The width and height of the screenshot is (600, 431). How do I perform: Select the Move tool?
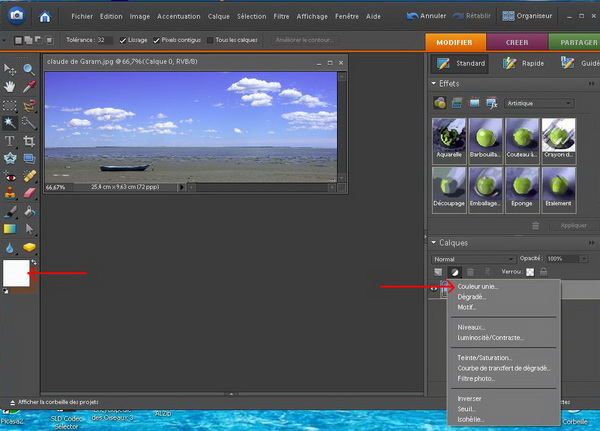(x=10, y=70)
